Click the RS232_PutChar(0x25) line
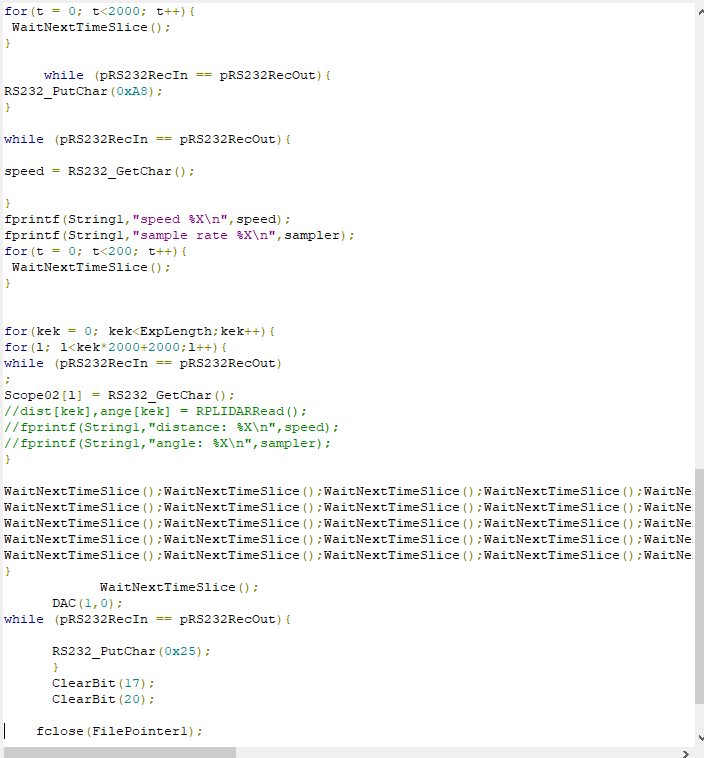This screenshot has height=758, width=704. click(x=131, y=651)
